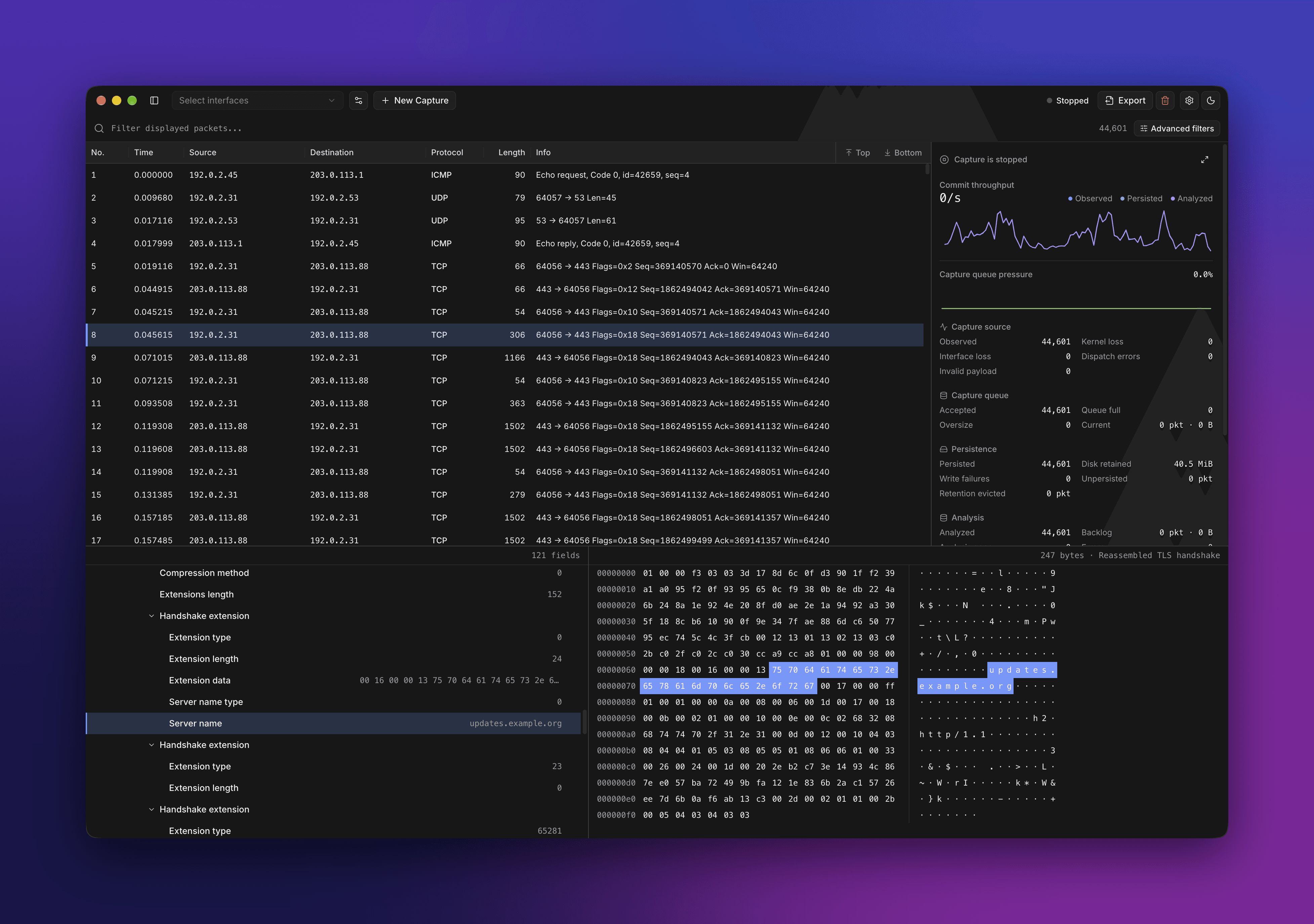The height and width of the screenshot is (924, 1314).
Task: Collapse the Handshake extension above type 23
Action: tap(151, 745)
